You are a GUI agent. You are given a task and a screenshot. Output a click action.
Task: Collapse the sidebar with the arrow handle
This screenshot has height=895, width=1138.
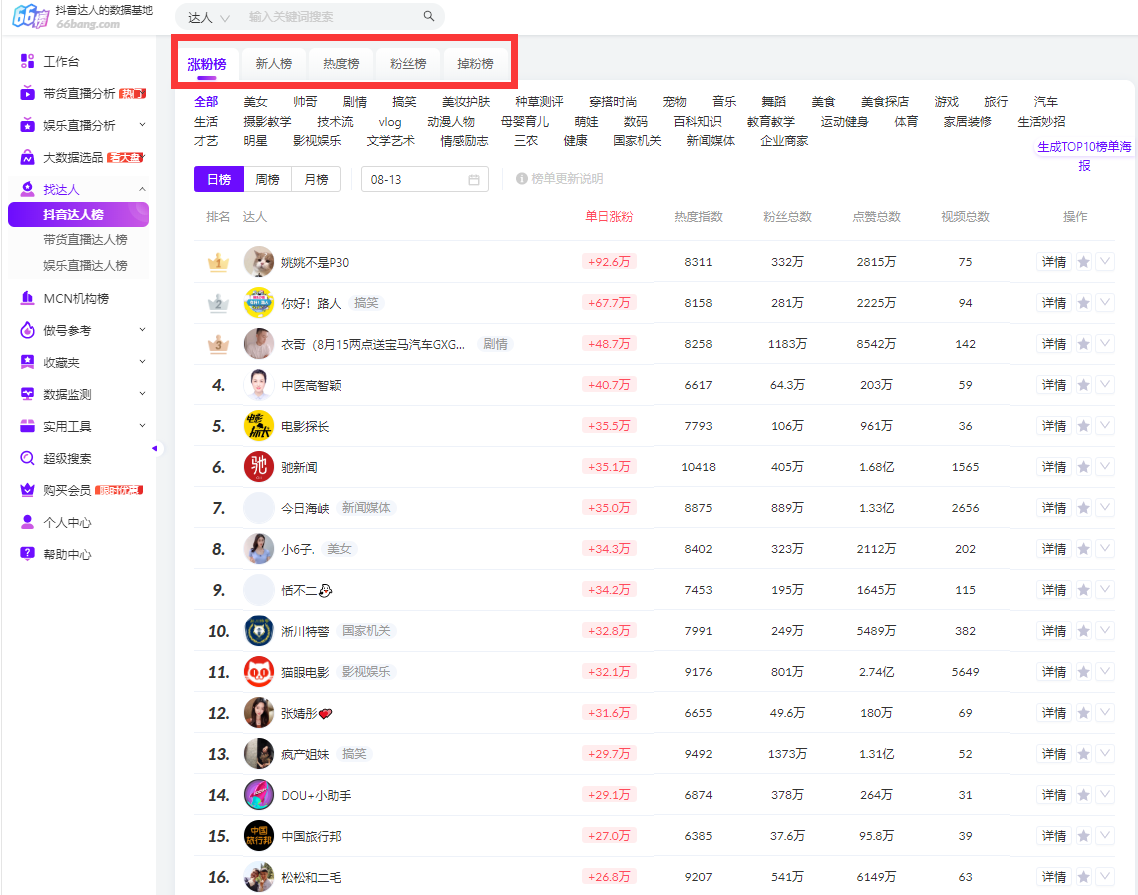(x=155, y=449)
